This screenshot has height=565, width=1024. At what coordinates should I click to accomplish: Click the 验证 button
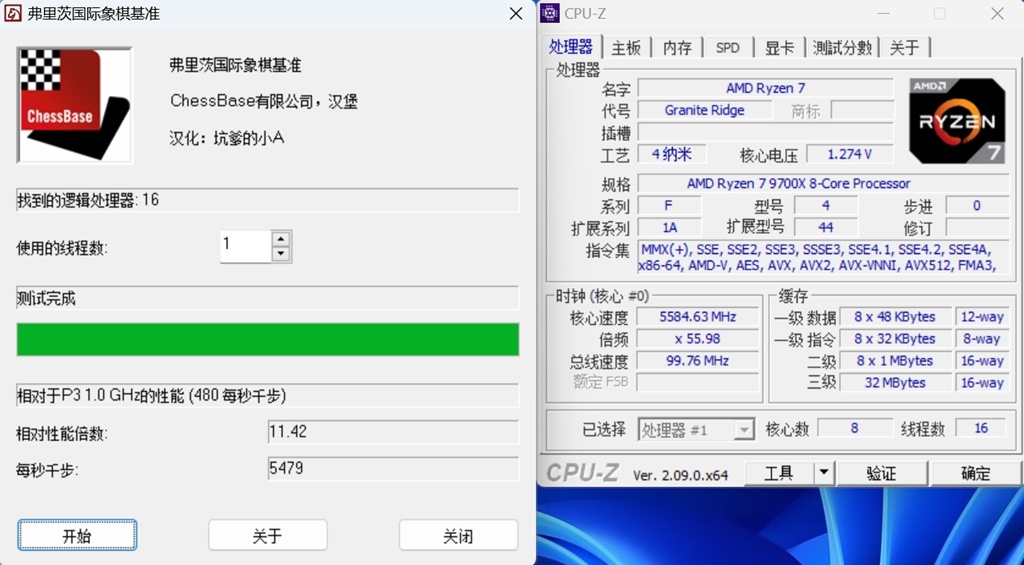(x=882, y=473)
